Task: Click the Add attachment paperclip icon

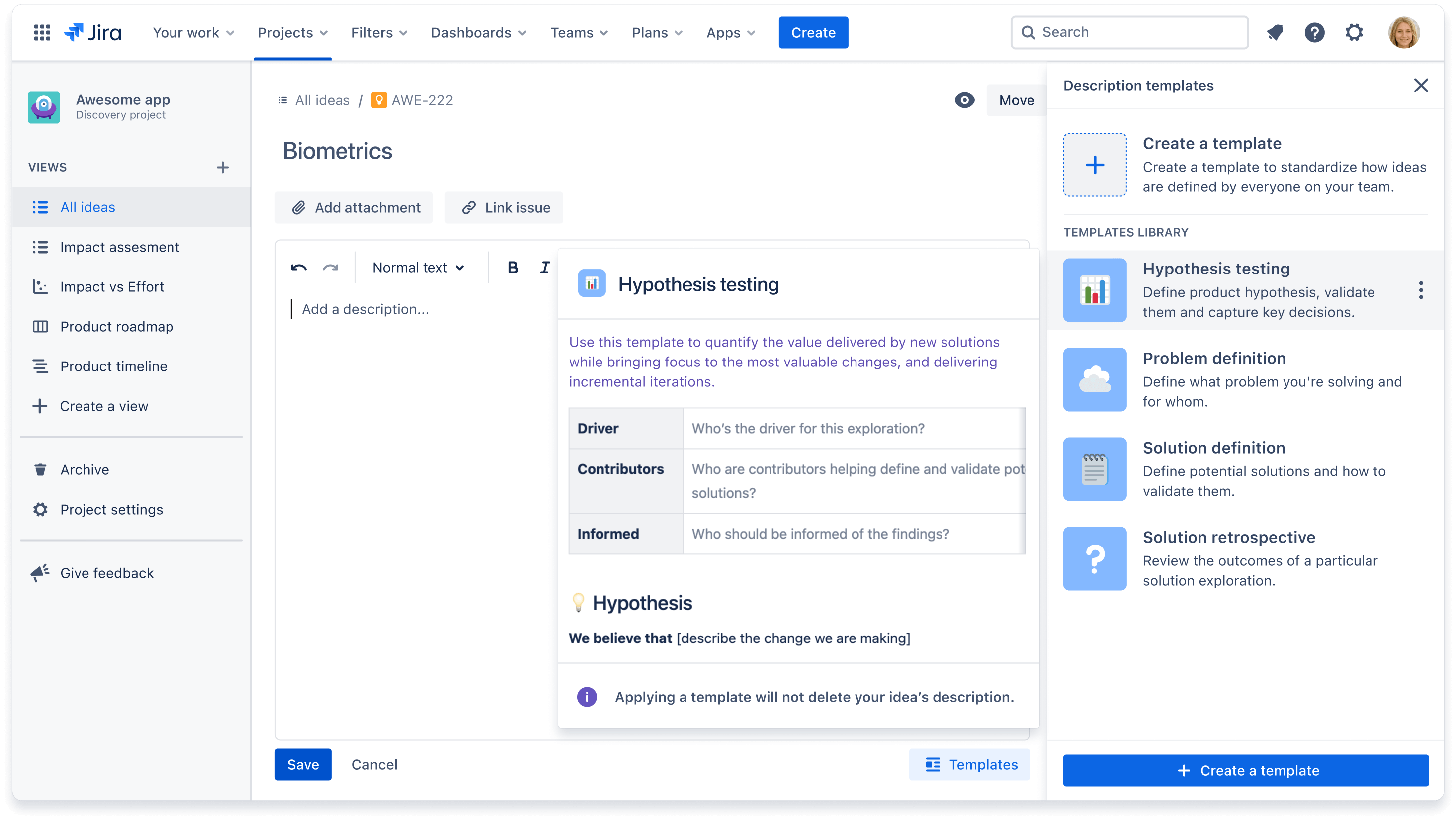Action: coord(298,208)
